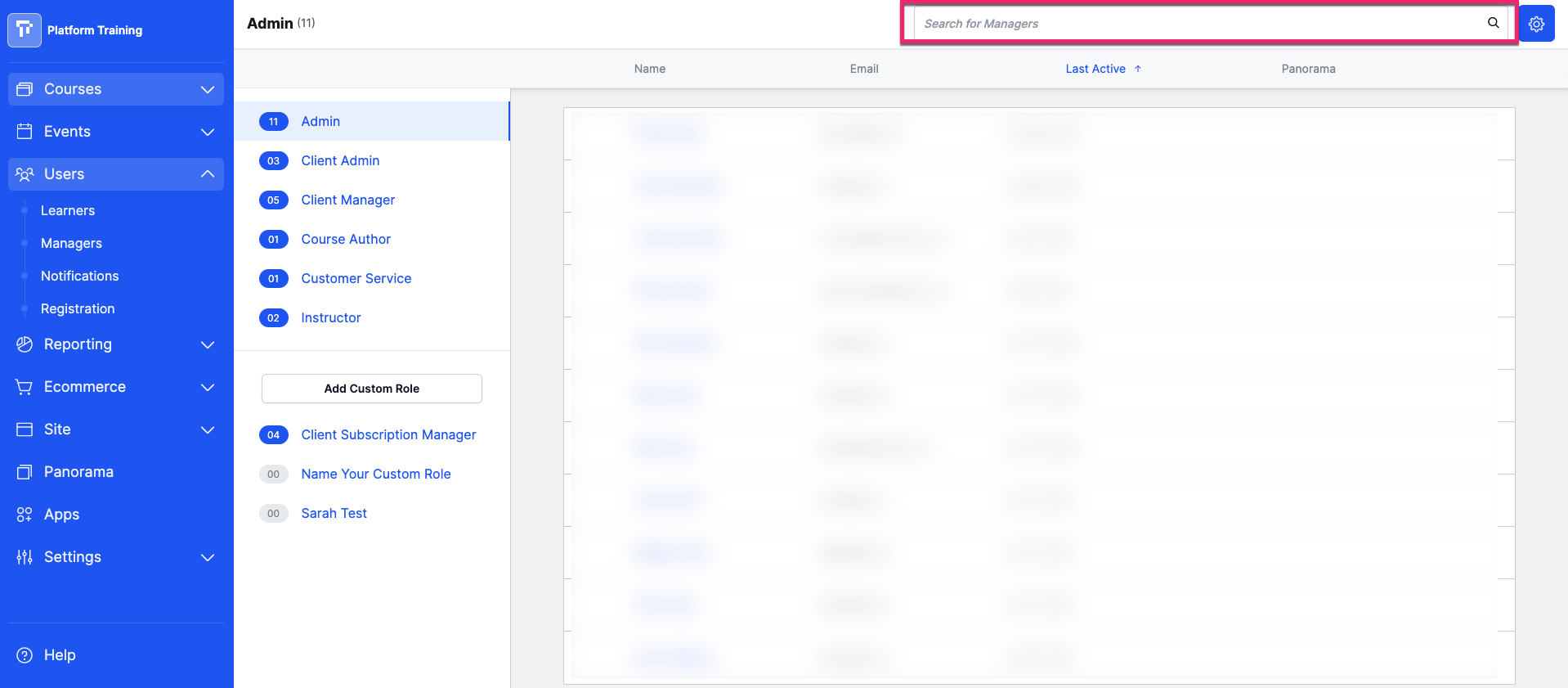Select the Customer Service role

point(356,278)
